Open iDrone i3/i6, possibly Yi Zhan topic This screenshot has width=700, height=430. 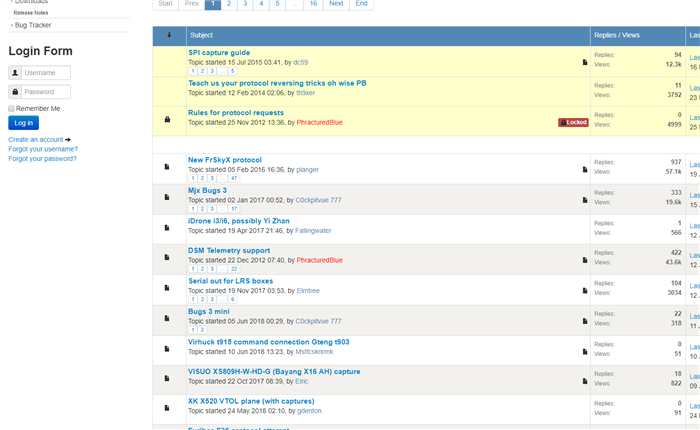[239, 221]
